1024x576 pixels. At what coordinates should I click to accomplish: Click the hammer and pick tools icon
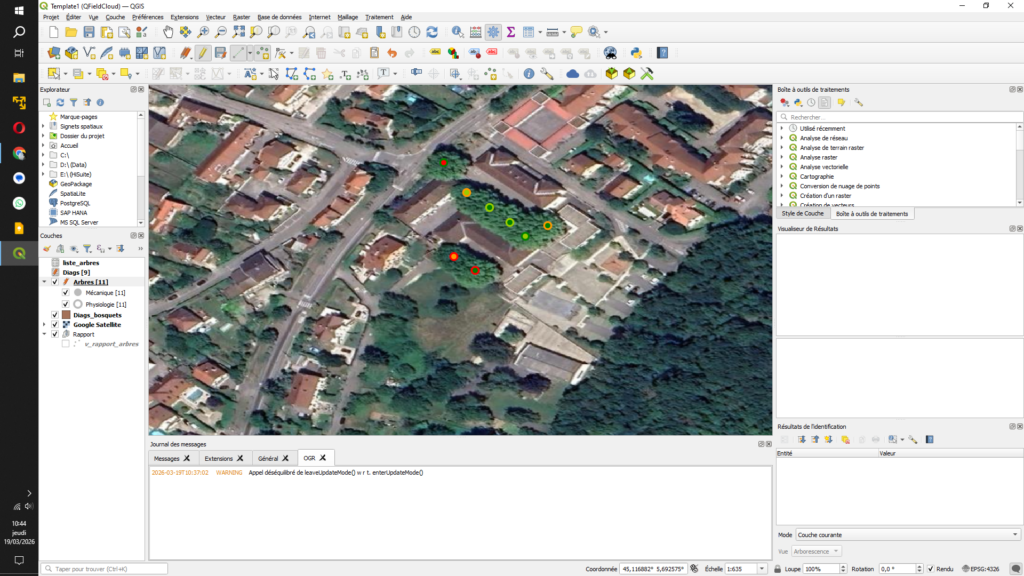pyautogui.click(x=647, y=74)
